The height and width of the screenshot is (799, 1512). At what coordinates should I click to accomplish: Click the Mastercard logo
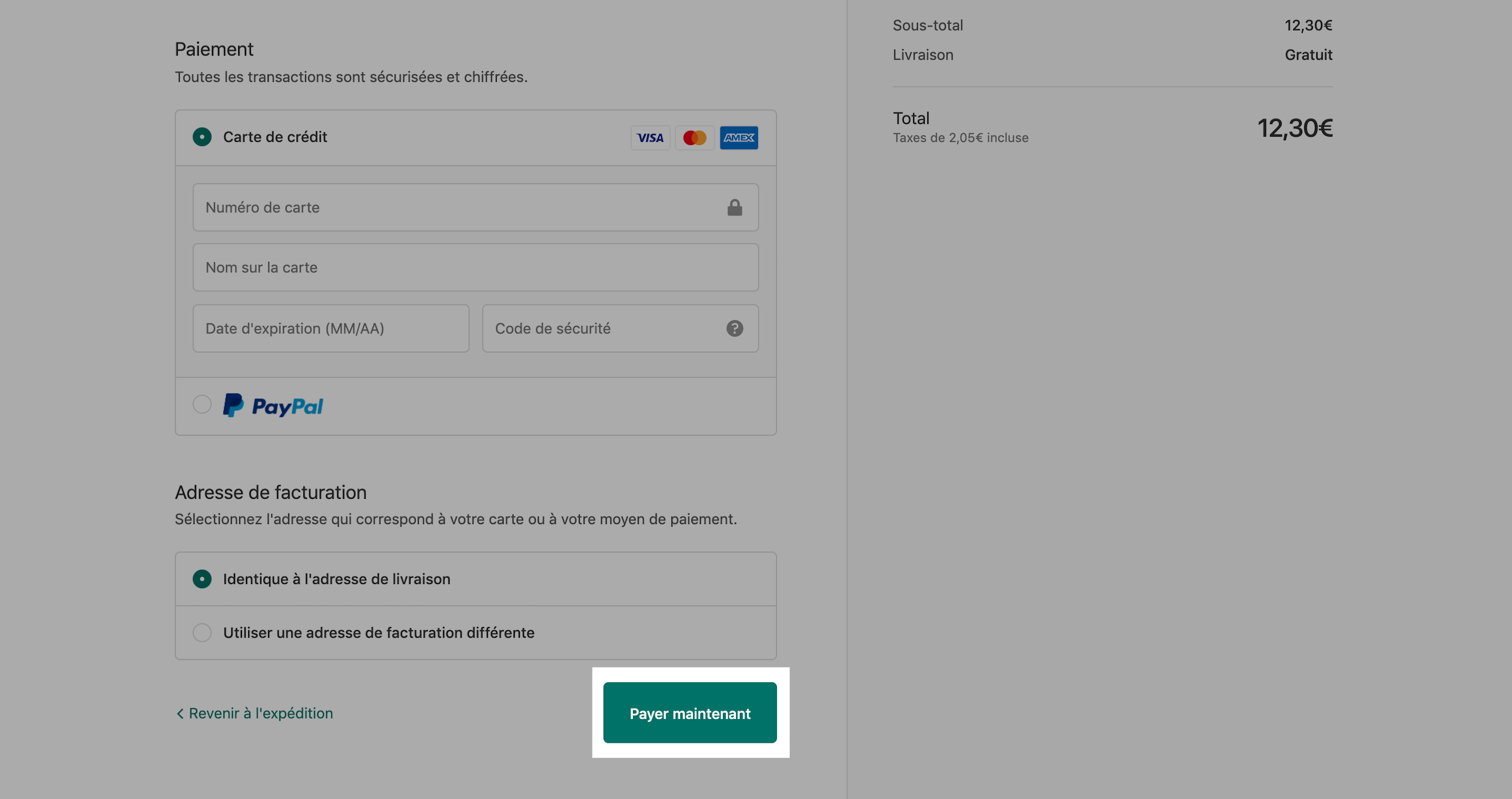[694, 138]
